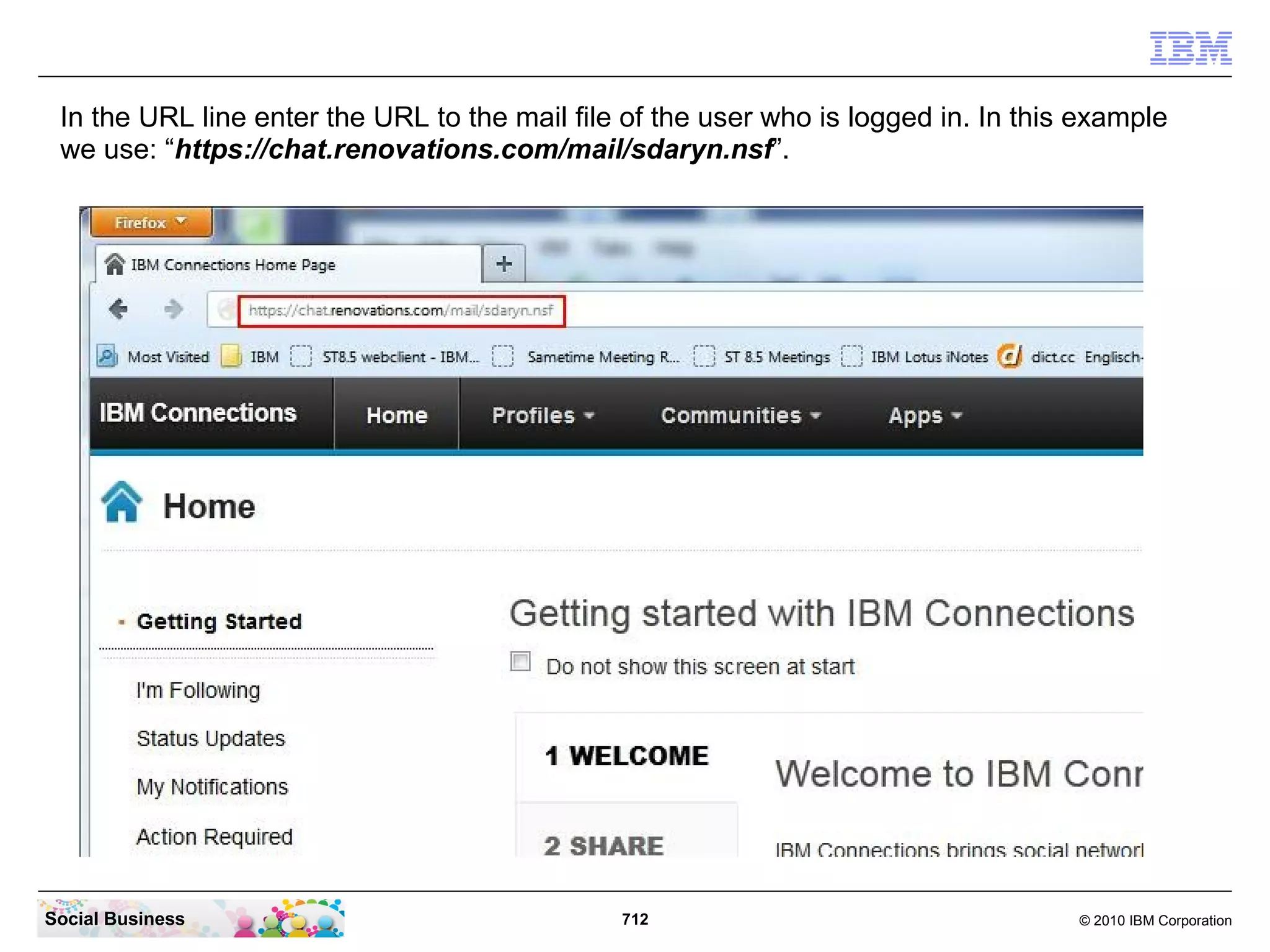The image size is (1270, 952).
Task: Click the IBM Lotus iNotes bookmark icon
Action: tap(851, 356)
